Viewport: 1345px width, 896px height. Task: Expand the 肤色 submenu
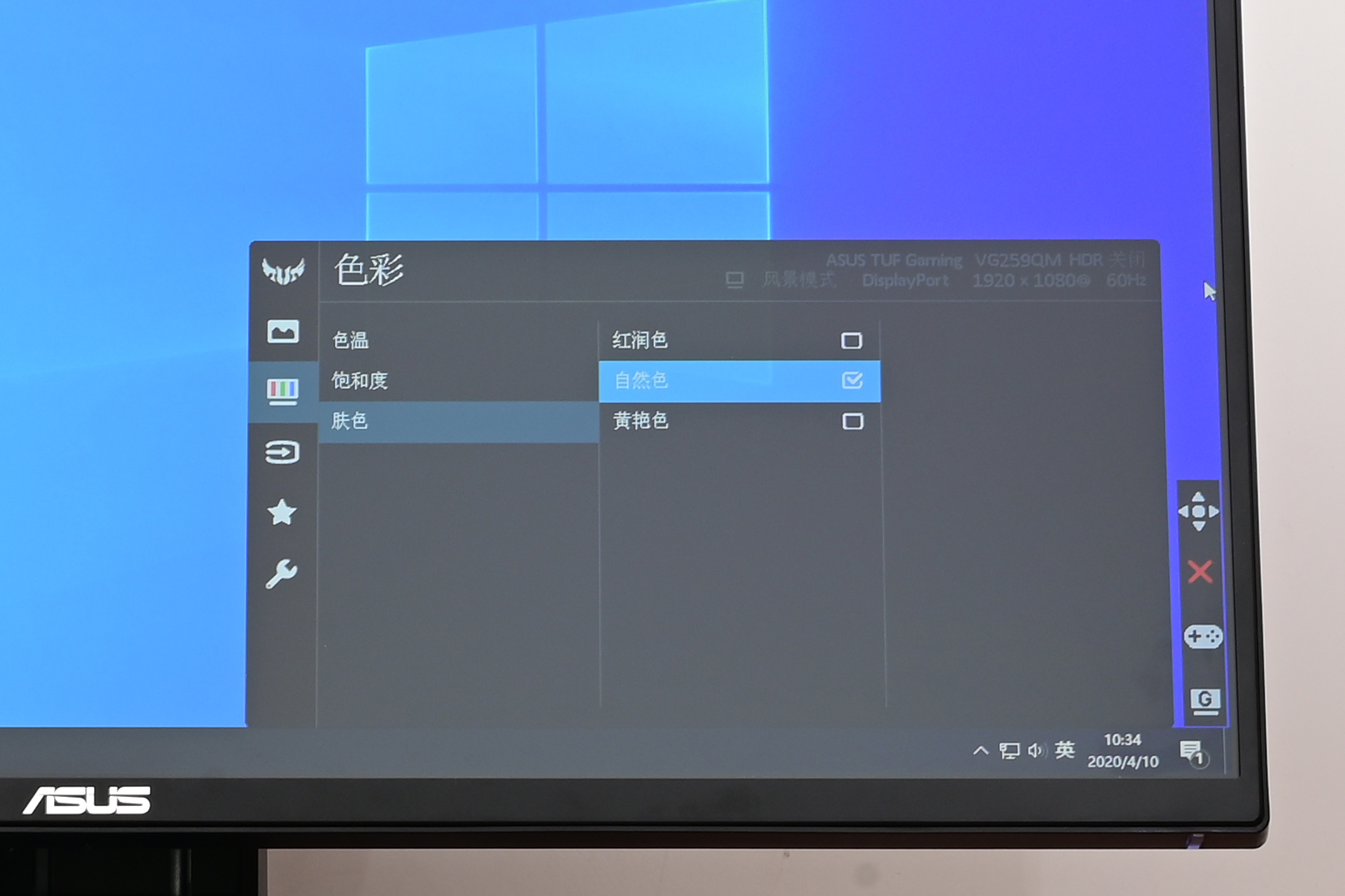coord(350,421)
